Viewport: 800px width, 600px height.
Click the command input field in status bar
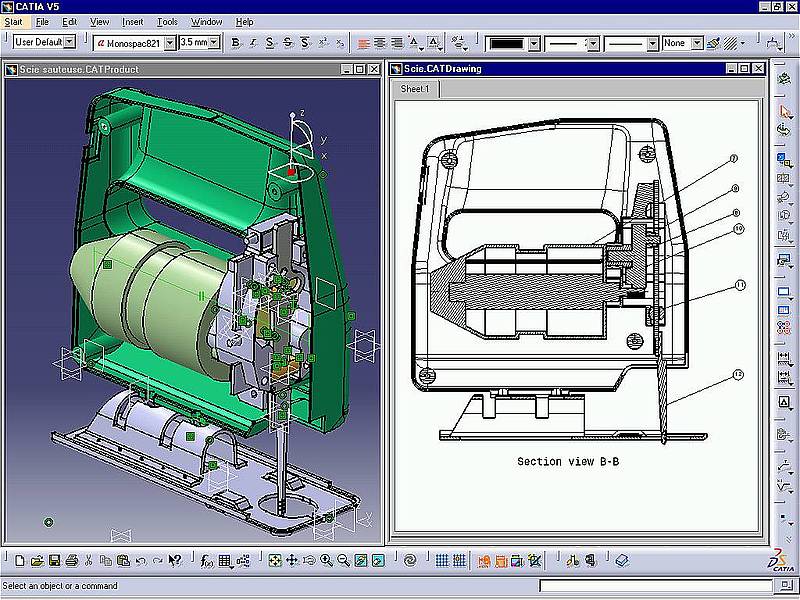tap(656, 586)
